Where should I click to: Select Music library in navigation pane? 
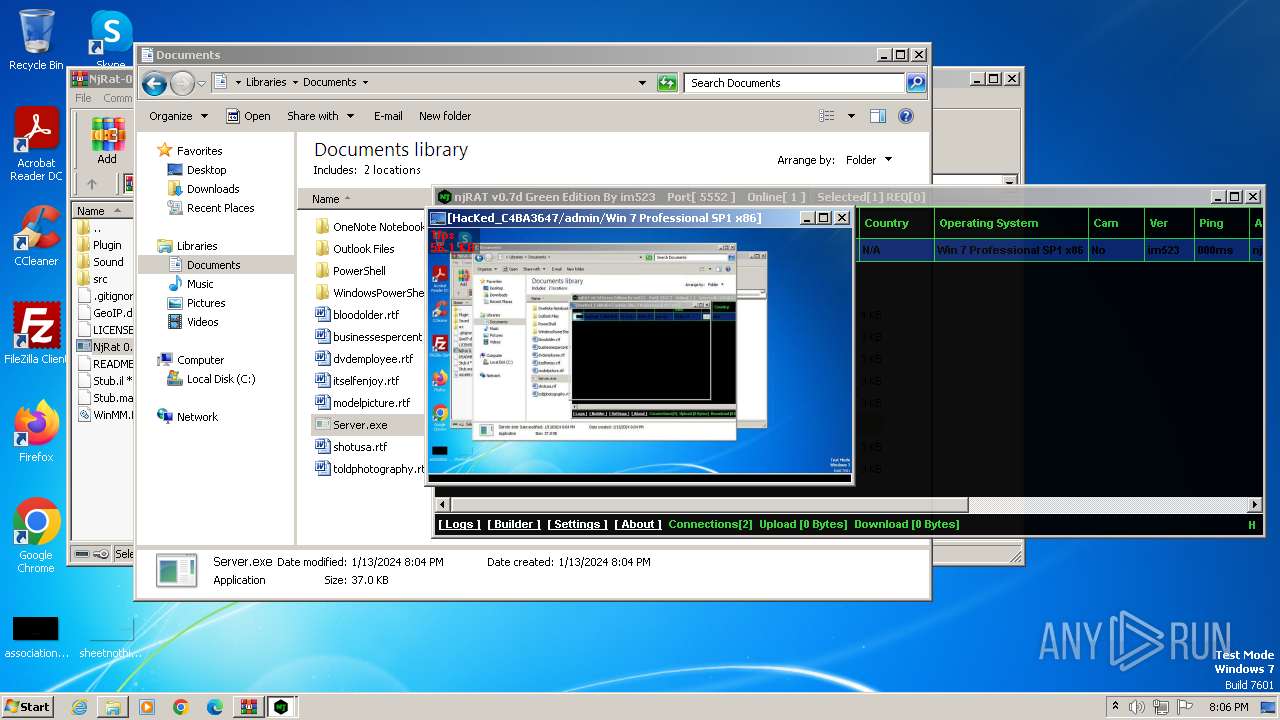click(200, 284)
